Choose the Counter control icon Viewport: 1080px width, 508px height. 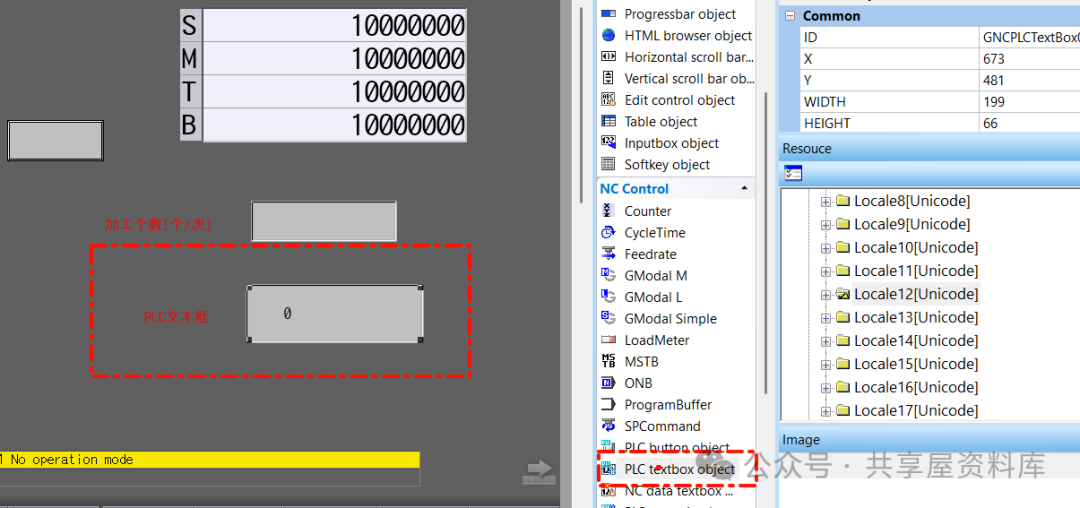pyautogui.click(x=608, y=211)
